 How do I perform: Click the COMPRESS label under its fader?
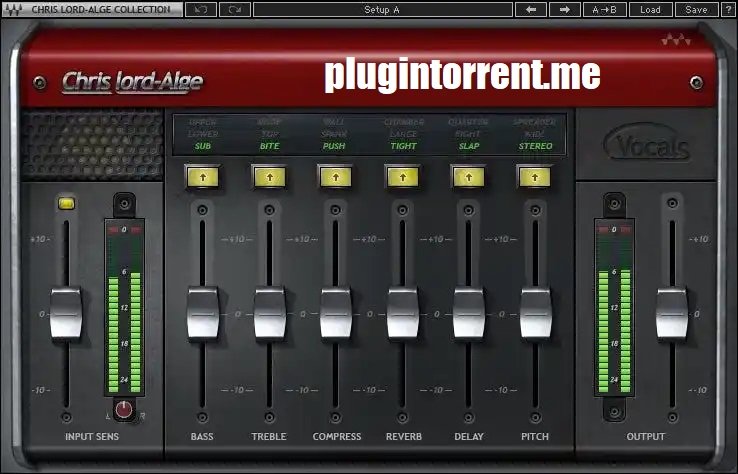(x=337, y=436)
